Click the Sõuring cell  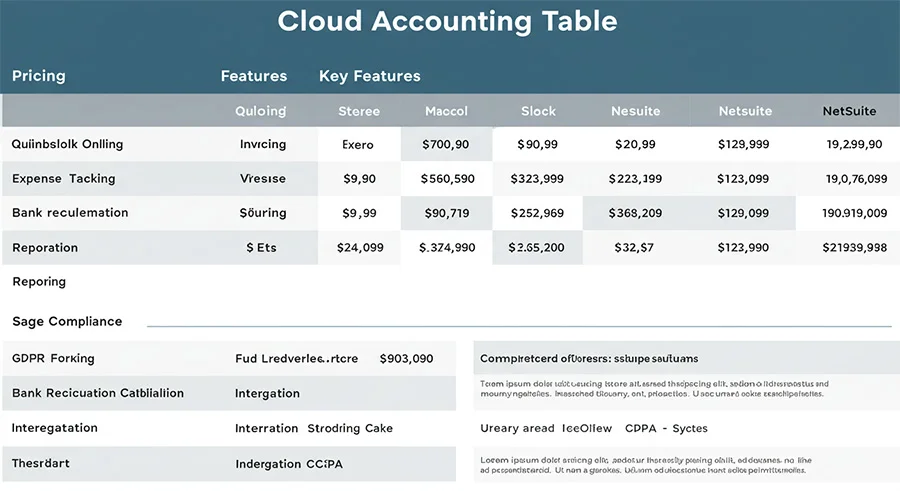pos(263,212)
